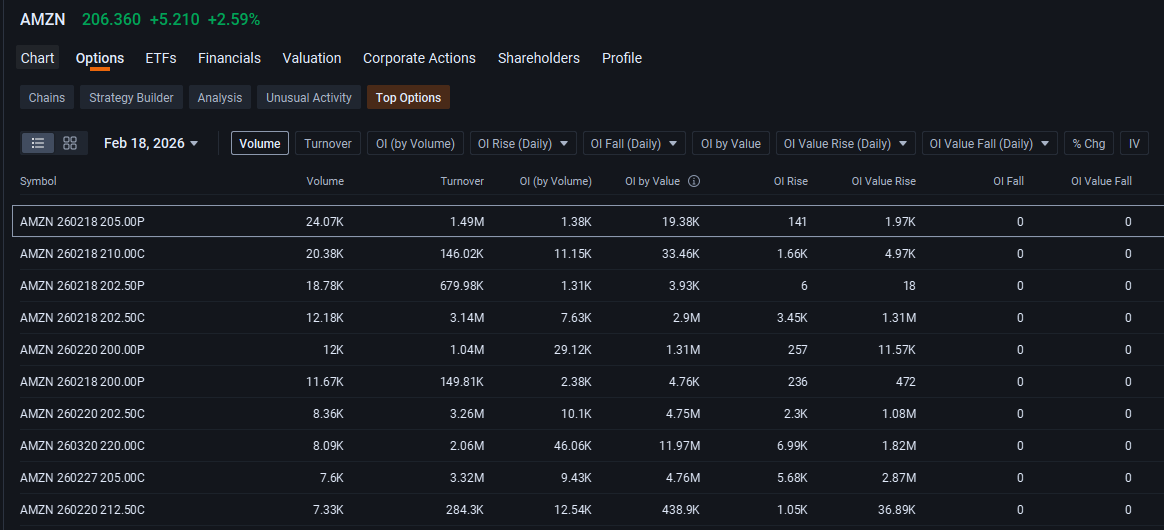Sort by Turnover column header
The width and height of the screenshot is (1164, 530).
[x=462, y=181]
